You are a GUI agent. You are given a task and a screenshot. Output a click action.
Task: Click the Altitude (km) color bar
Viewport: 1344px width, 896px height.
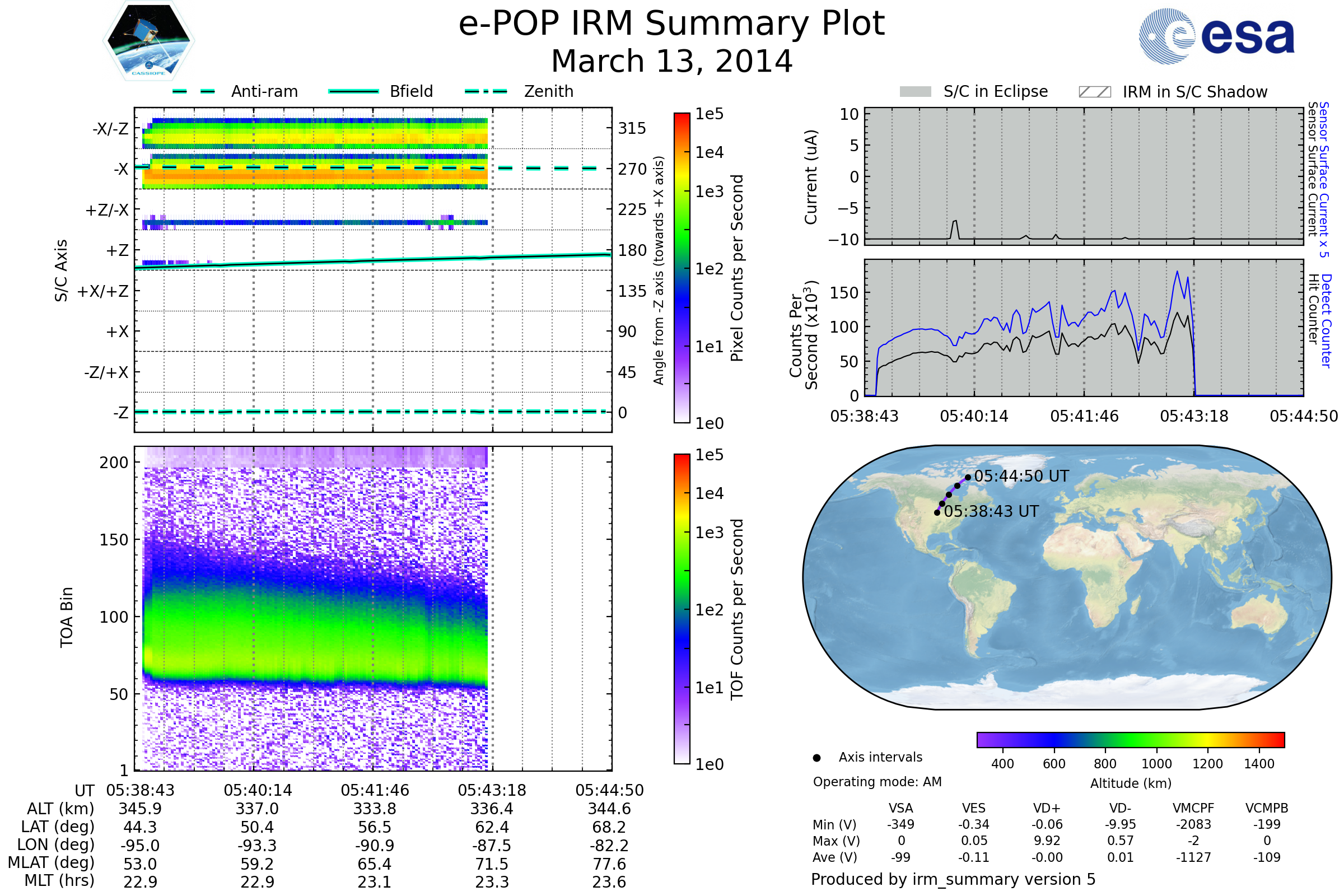click(x=1130, y=739)
